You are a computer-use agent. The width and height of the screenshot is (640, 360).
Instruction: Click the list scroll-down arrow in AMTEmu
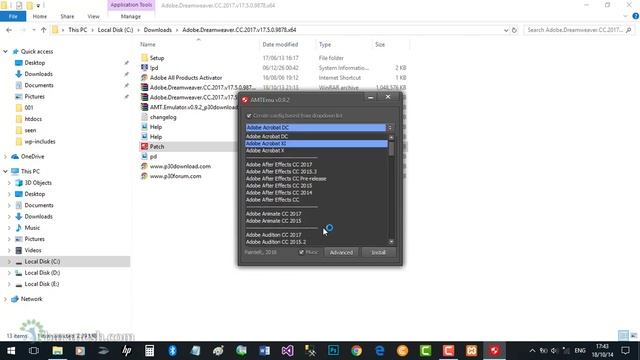[391, 242]
